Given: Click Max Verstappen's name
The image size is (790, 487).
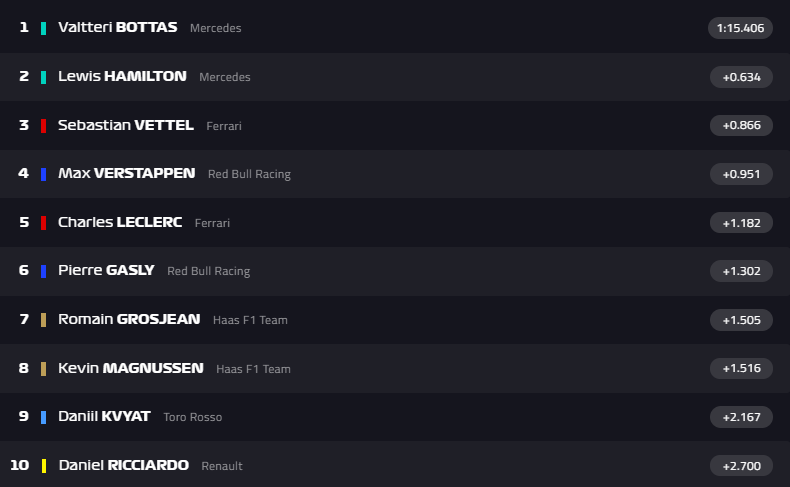Looking at the screenshot, I should tap(126, 173).
